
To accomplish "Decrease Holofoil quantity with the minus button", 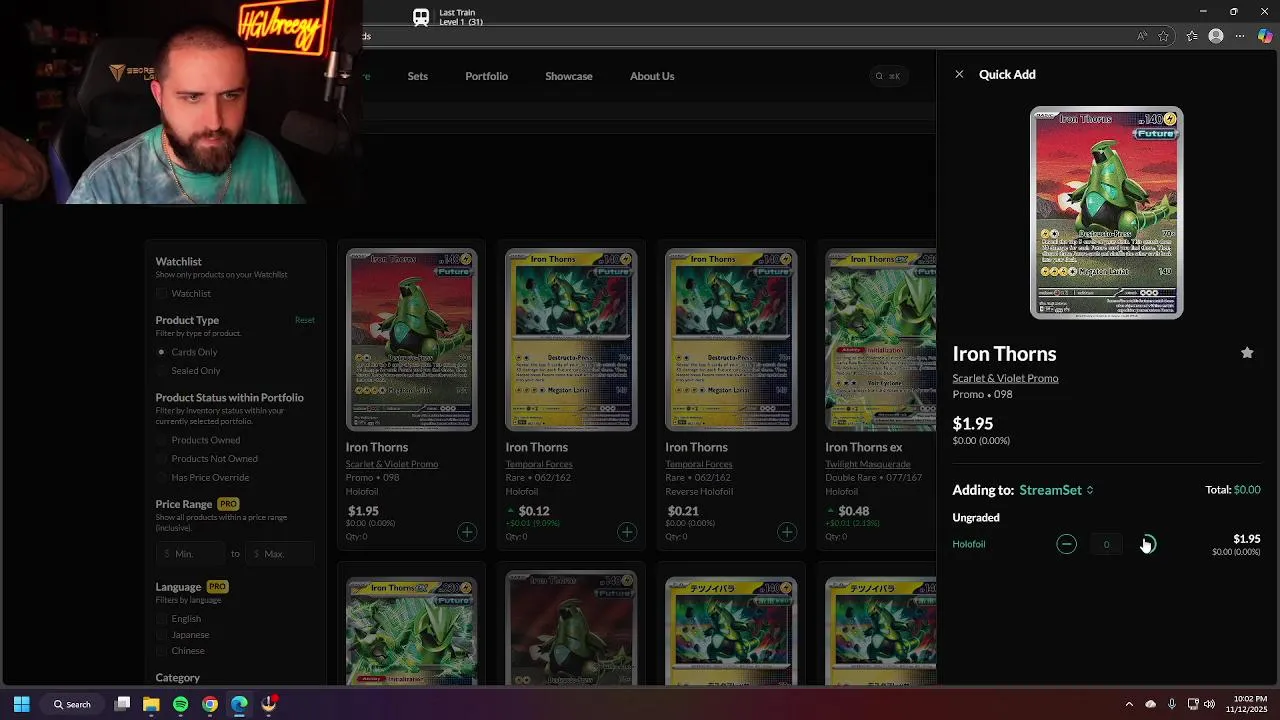I will tap(1066, 544).
